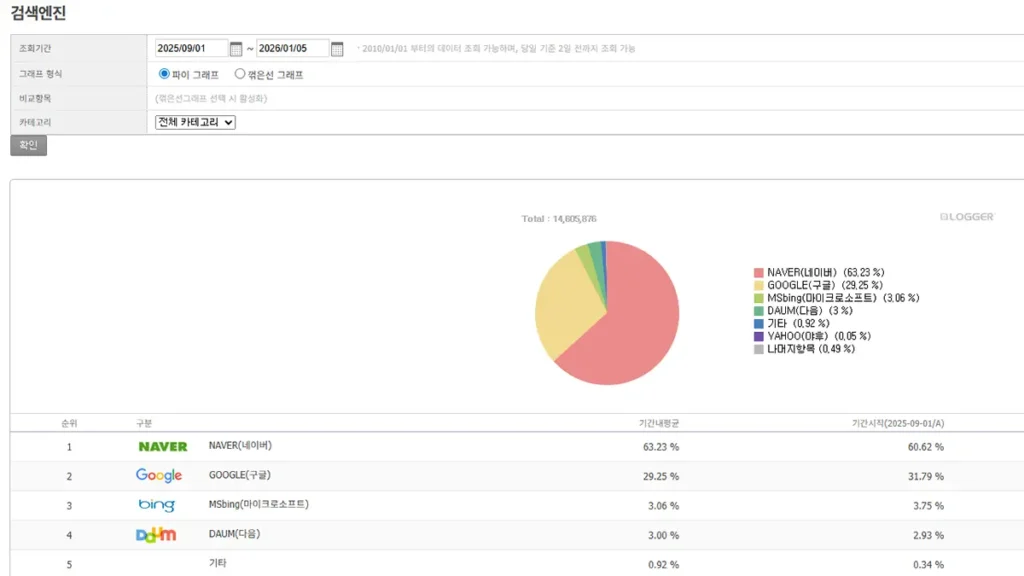Open the start date calendar picker

tap(236, 47)
